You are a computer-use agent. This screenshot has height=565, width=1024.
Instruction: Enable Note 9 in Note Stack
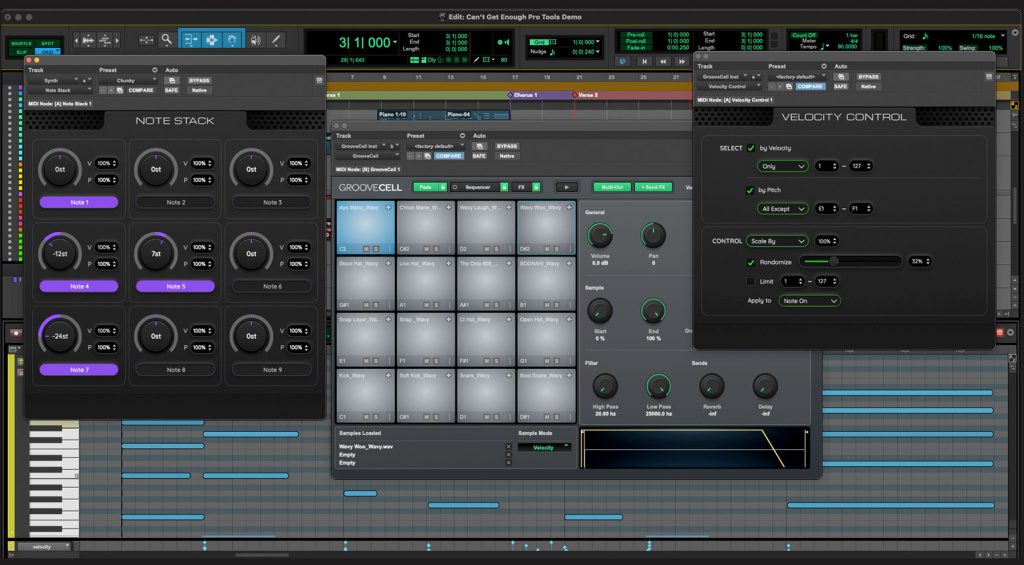coord(272,370)
